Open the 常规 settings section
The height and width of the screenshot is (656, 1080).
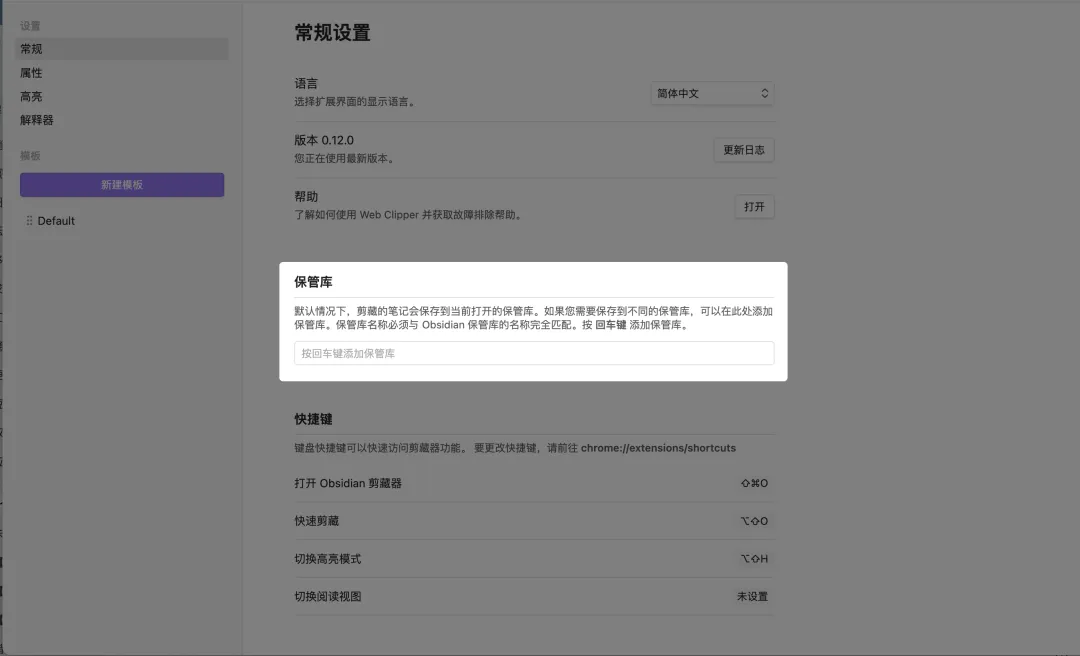click(122, 49)
